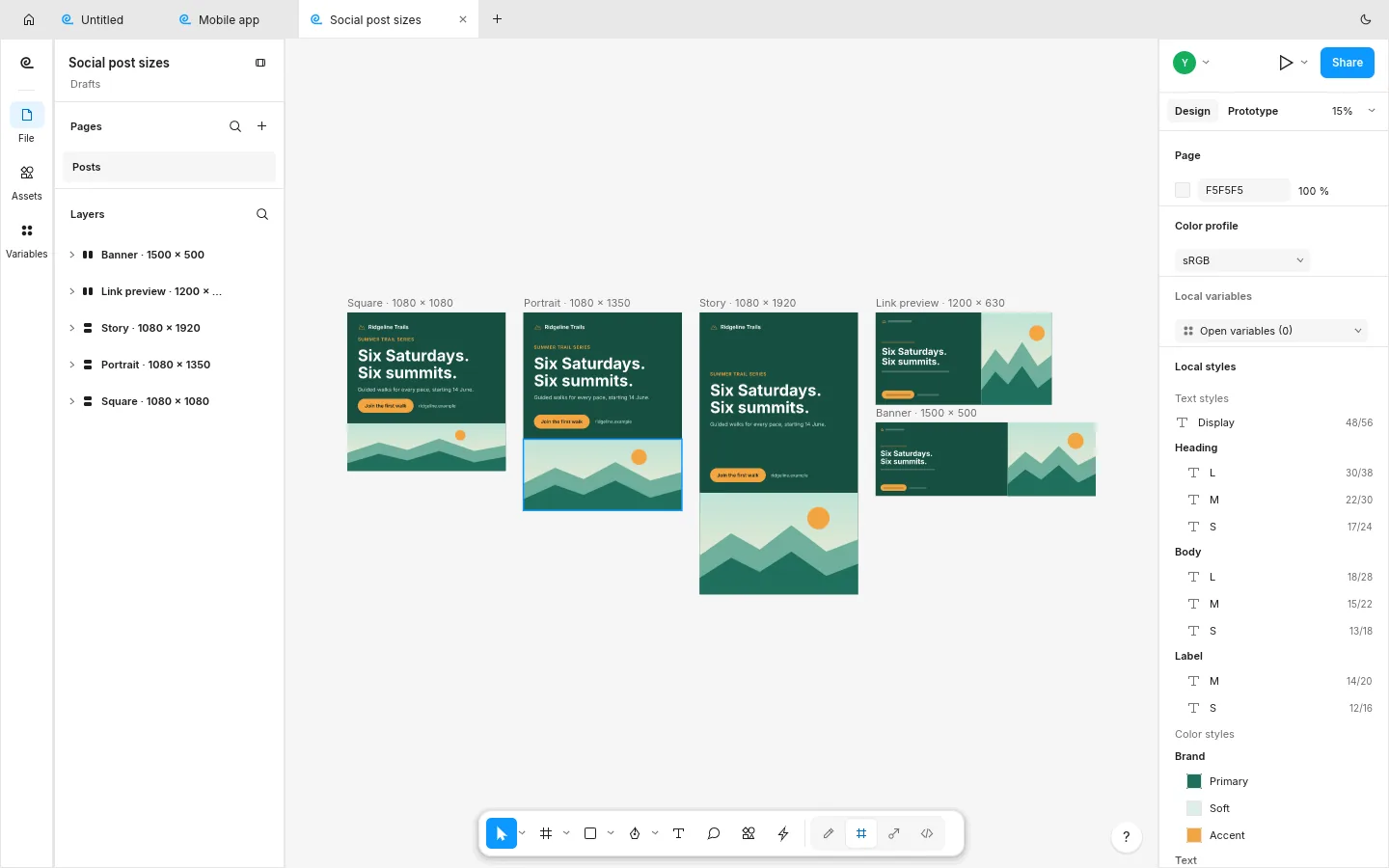
Task: Select the Text tool
Action: (679, 833)
